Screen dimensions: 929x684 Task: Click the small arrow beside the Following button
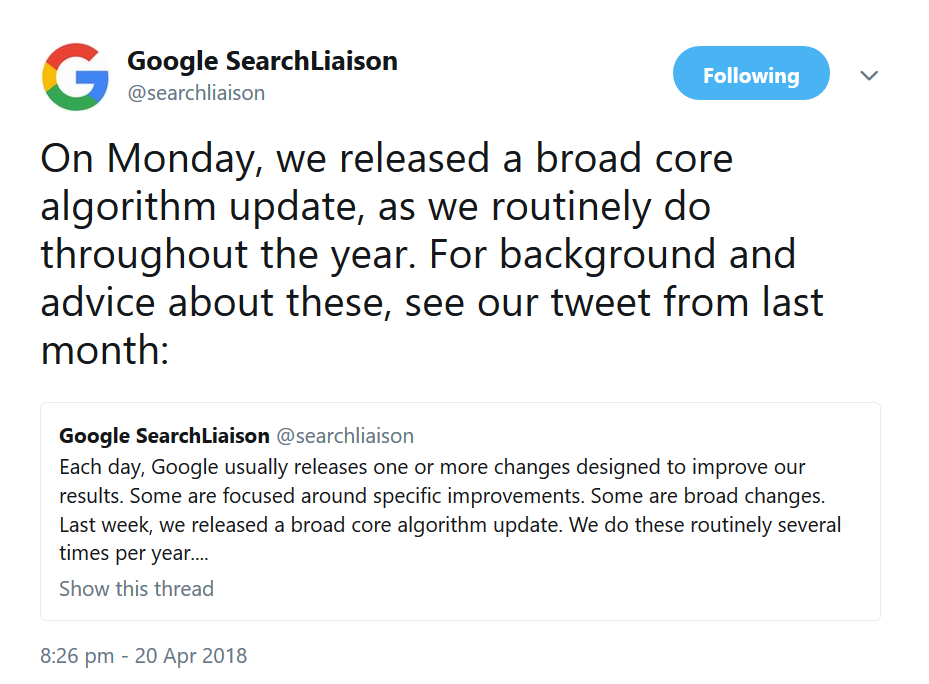(x=869, y=74)
